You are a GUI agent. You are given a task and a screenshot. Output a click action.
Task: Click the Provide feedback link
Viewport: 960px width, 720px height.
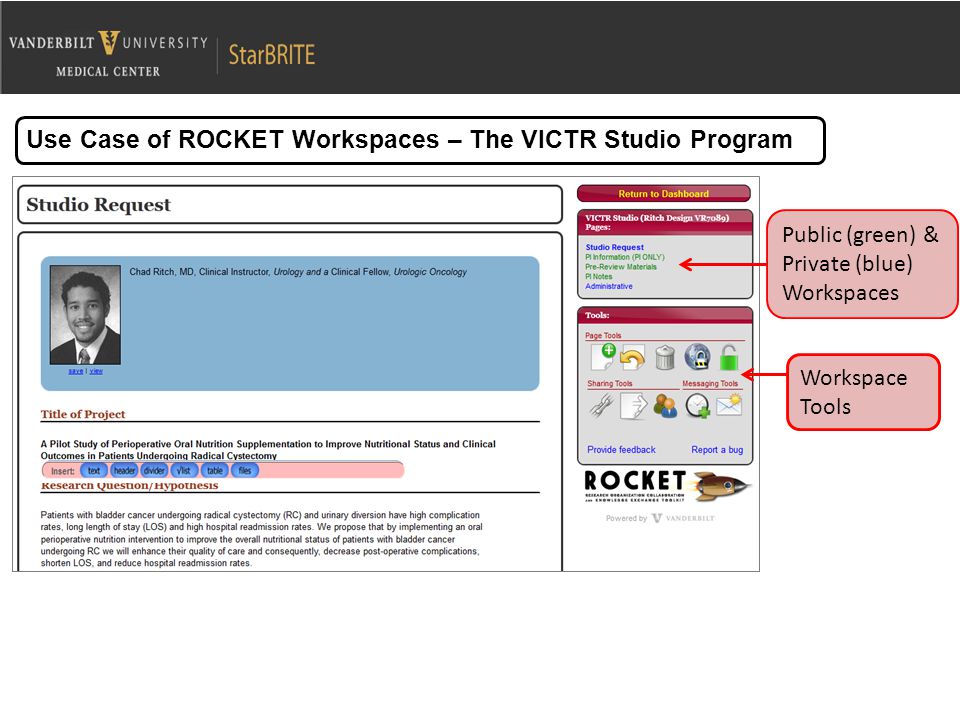[621, 449]
